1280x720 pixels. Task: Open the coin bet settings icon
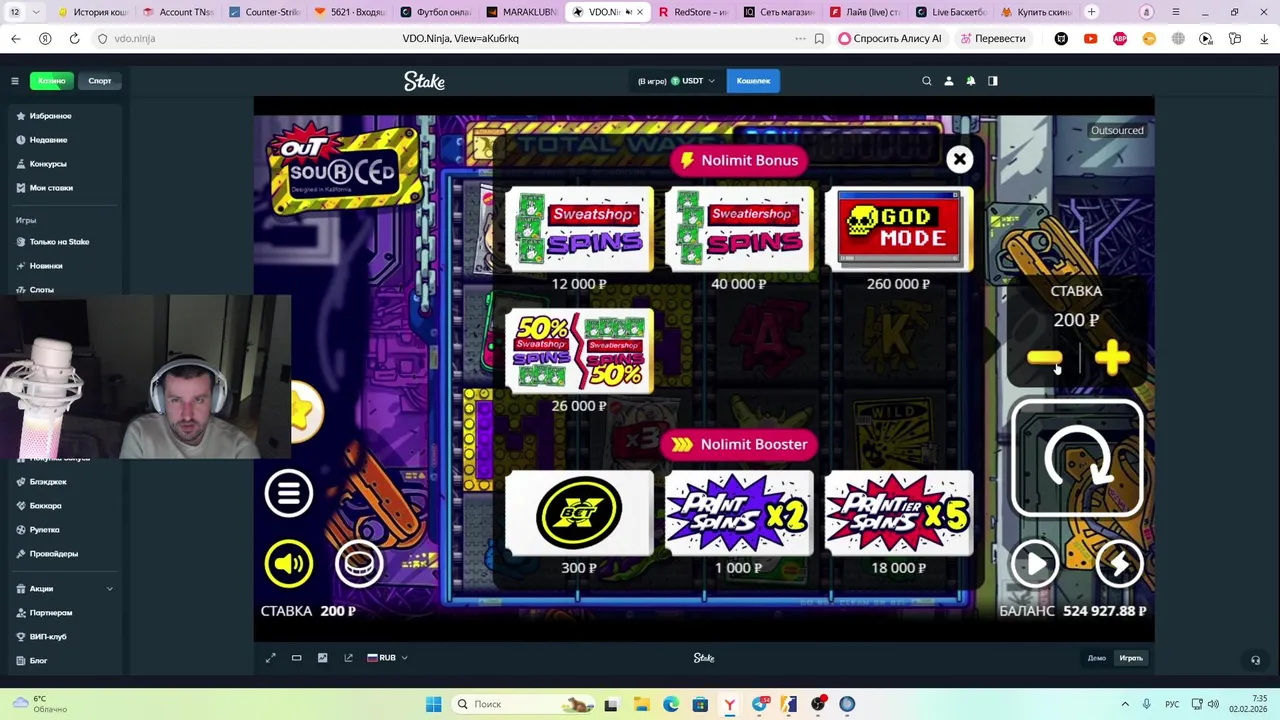point(359,564)
